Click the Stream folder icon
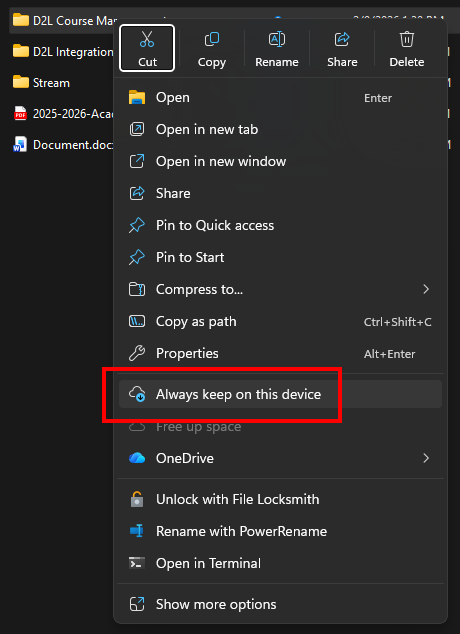 (x=21, y=82)
